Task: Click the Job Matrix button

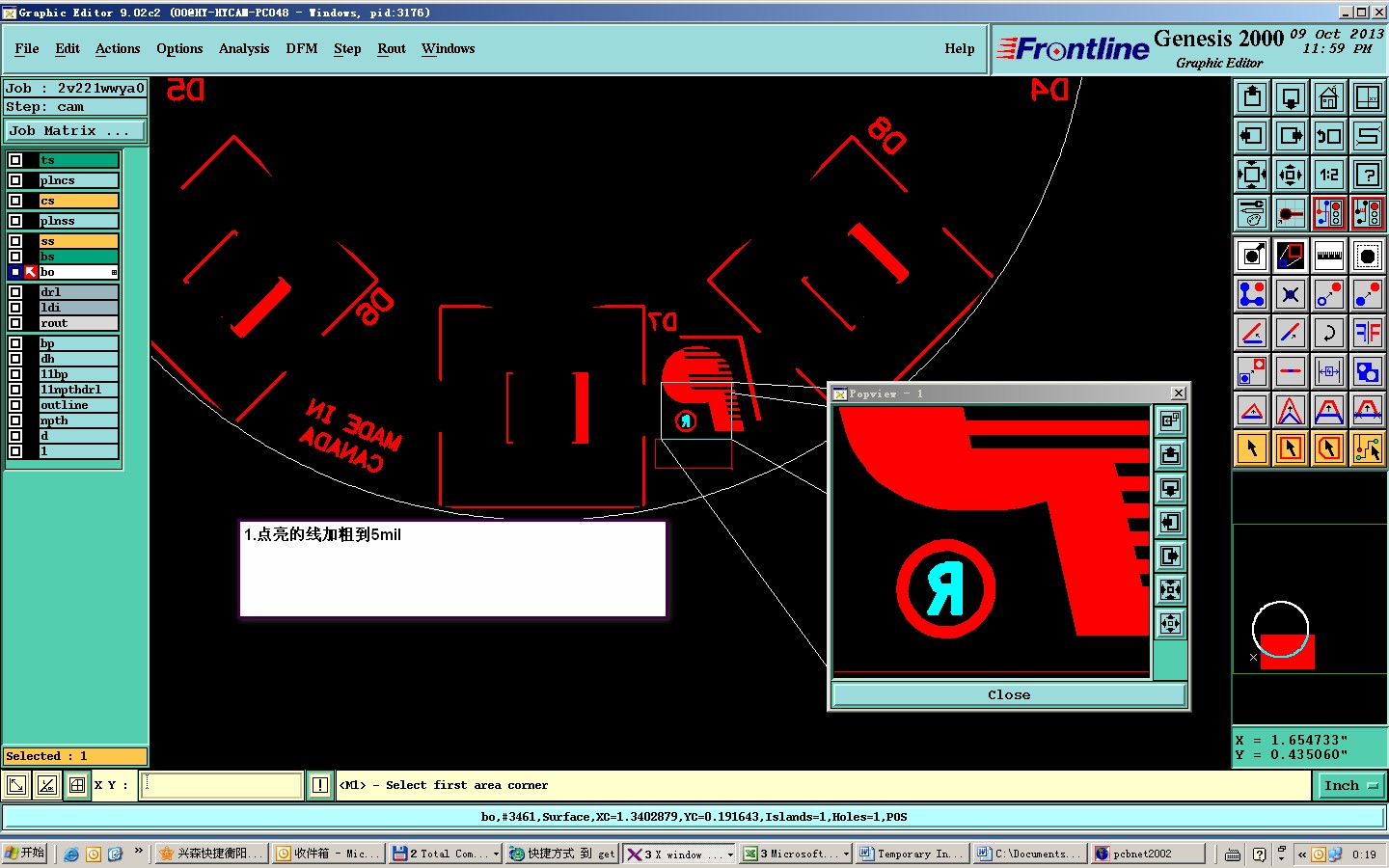Action: click(x=75, y=130)
